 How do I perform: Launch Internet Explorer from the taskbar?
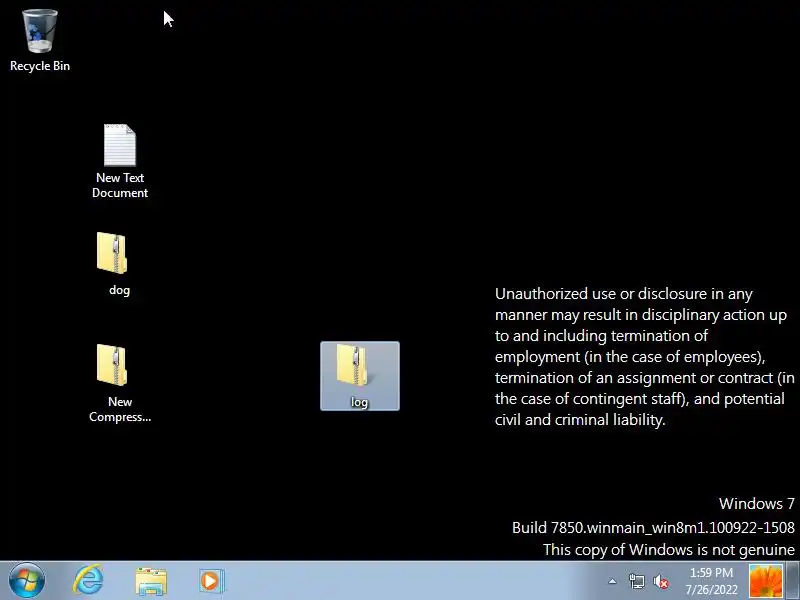pyautogui.click(x=88, y=580)
